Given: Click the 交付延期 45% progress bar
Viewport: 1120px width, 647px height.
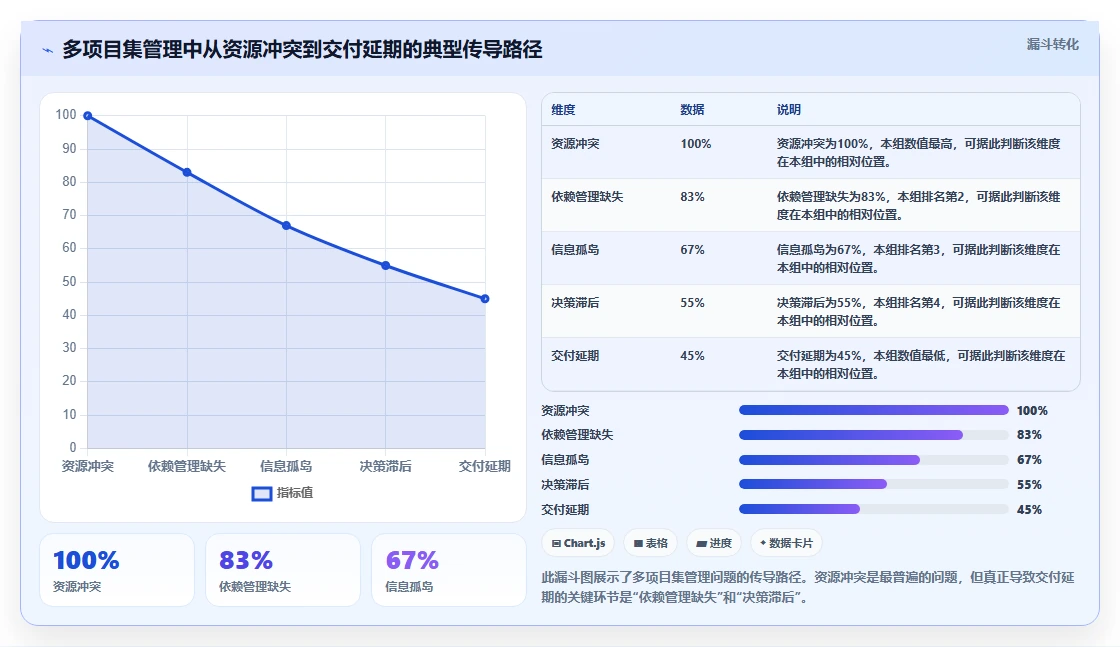Looking at the screenshot, I should [874, 509].
